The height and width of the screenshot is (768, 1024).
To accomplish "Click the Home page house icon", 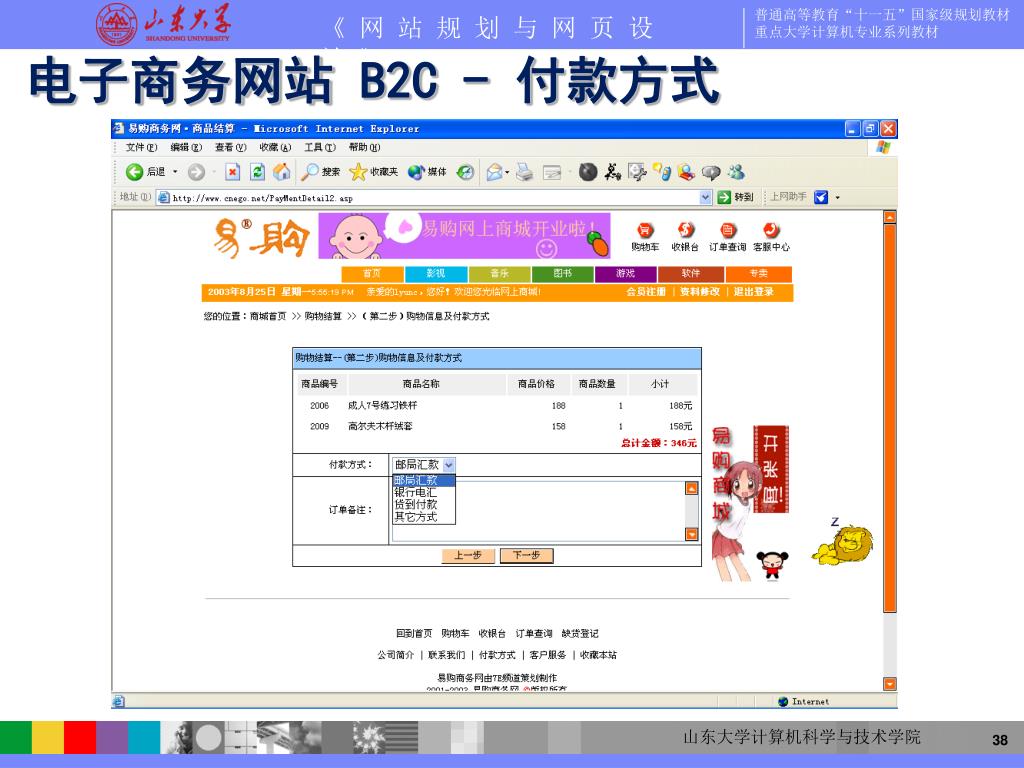I will click(x=281, y=172).
